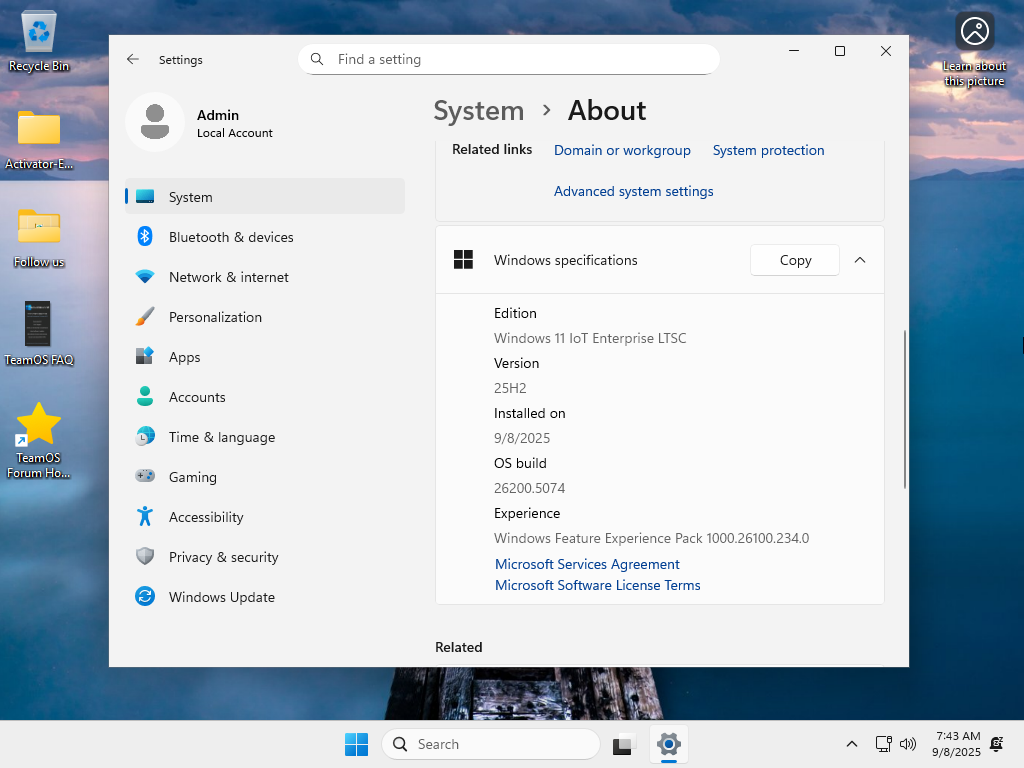The height and width of the screenshot is (768, 1024).
Task: Click the Windows 11 IoT Enterprise LTSC text
Action: (590, 338)
